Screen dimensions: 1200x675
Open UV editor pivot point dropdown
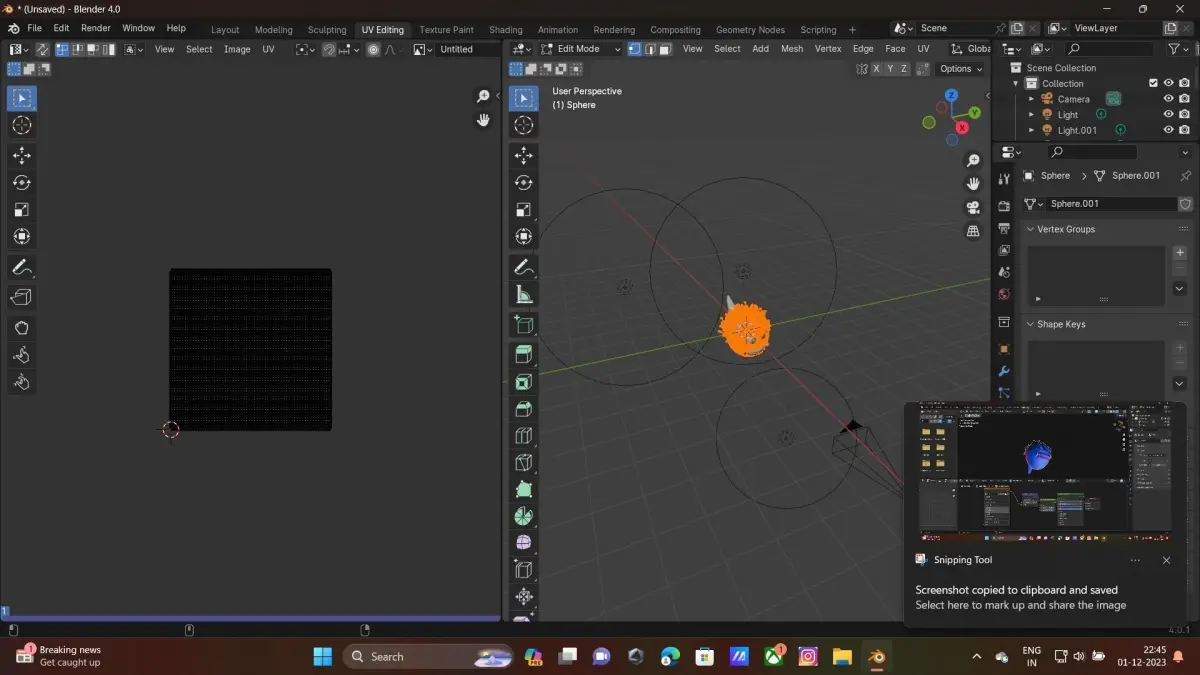tap(305, 49)
